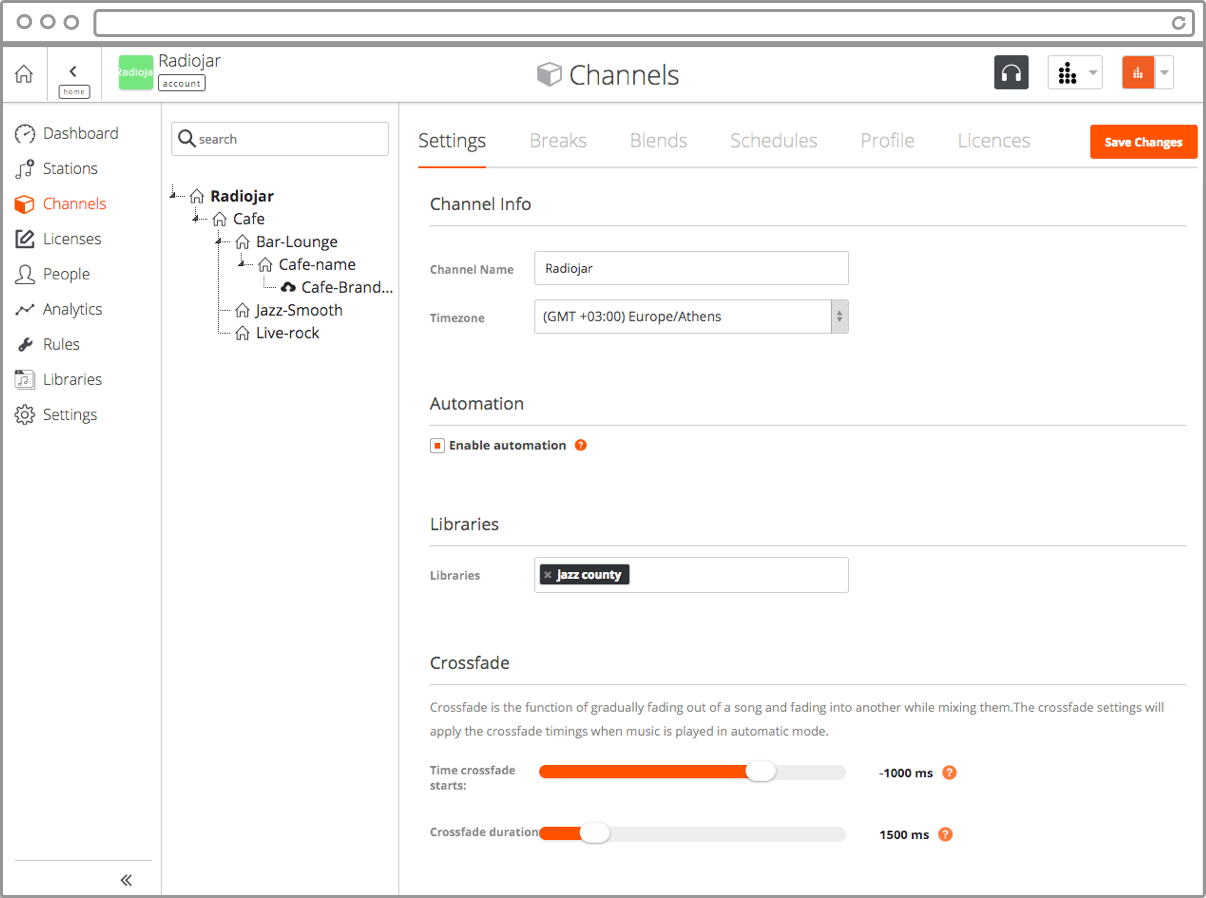Collapse the Radiojar tree node triangle
The width and height of the screenshot is (1206, 898).
[173, 194]
